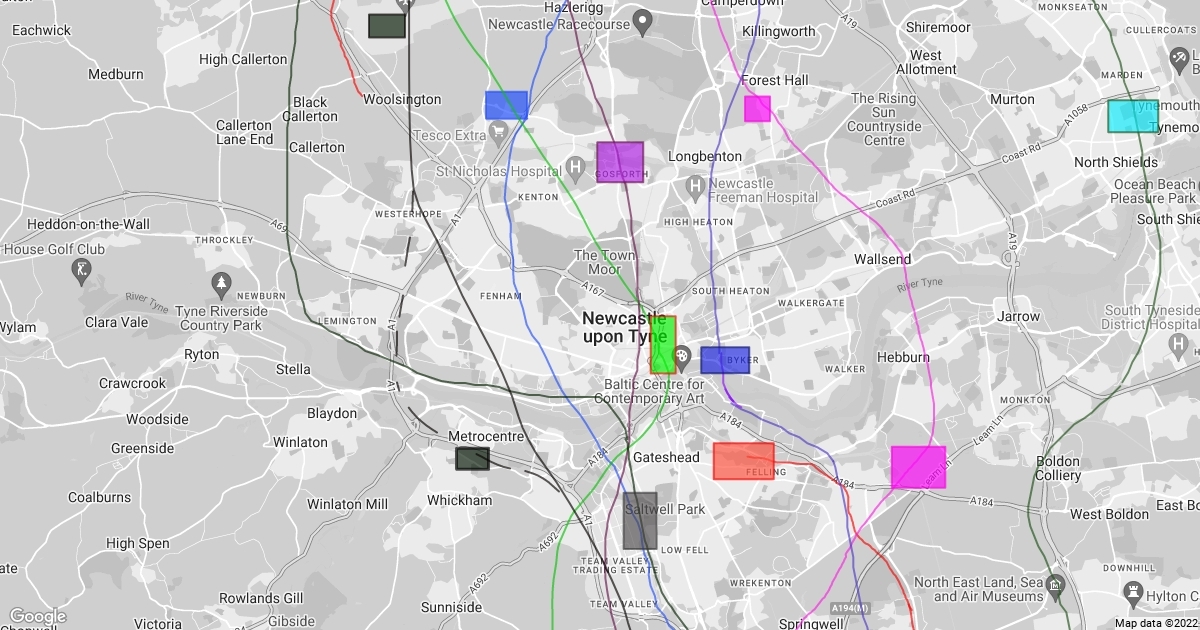
Task: Click the Newcastle Freeman Hospital marker
Action: [x=695, y=187]
